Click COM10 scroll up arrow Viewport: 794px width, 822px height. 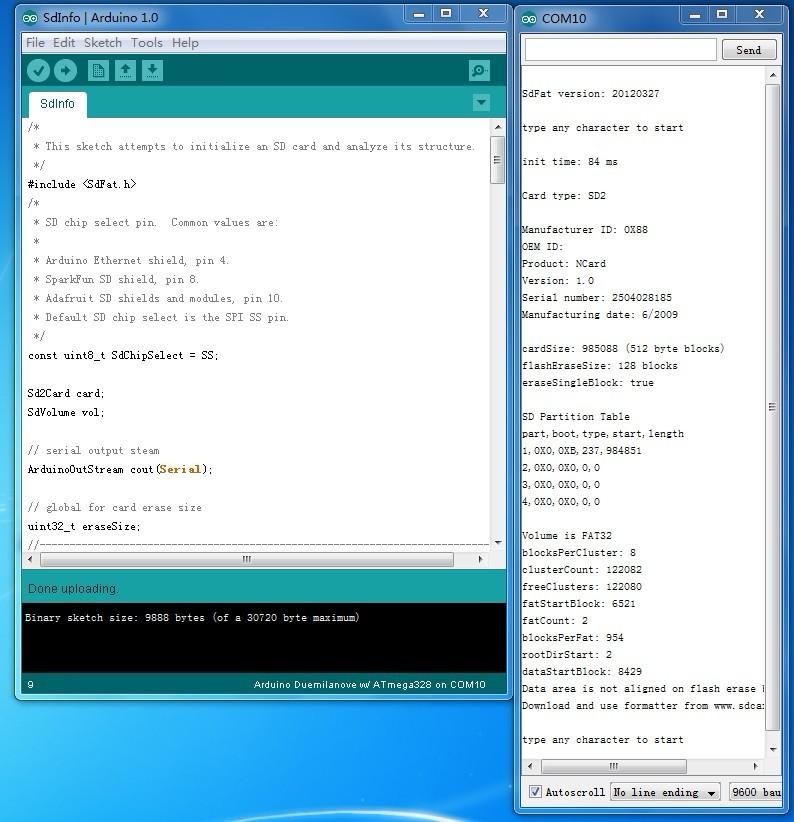(x=773, y=75)
